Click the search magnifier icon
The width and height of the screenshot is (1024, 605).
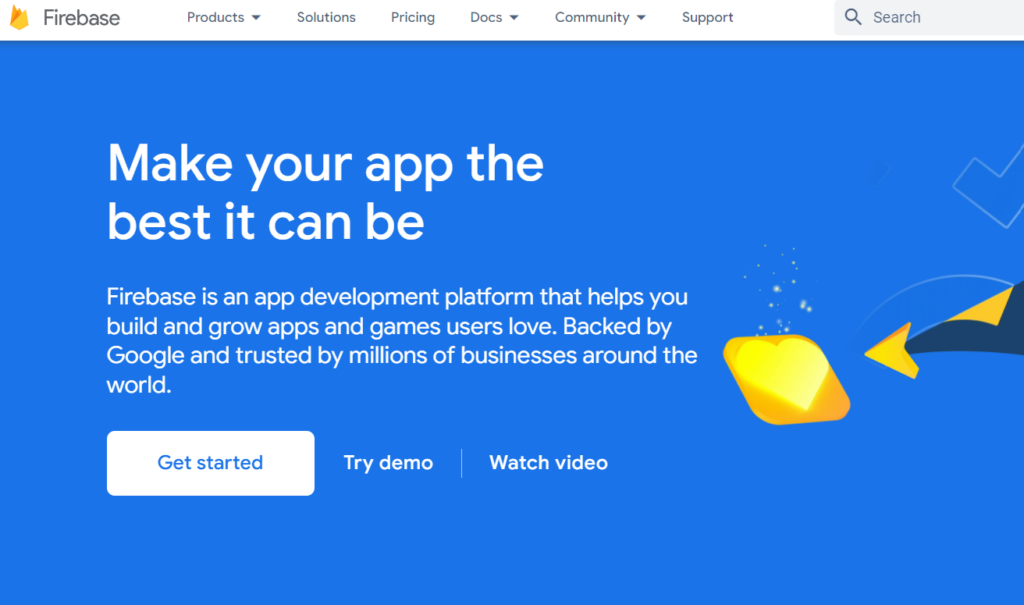[853, 17]
